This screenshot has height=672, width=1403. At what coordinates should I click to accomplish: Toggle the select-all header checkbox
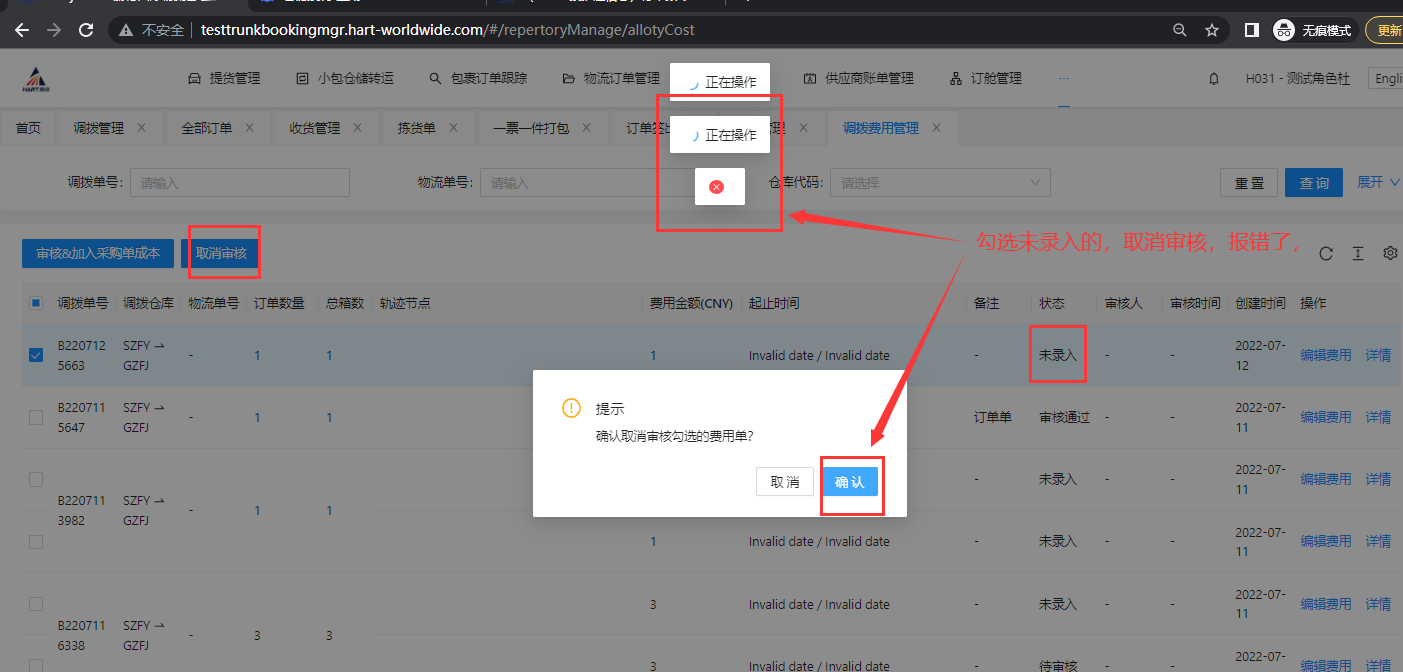36,303
